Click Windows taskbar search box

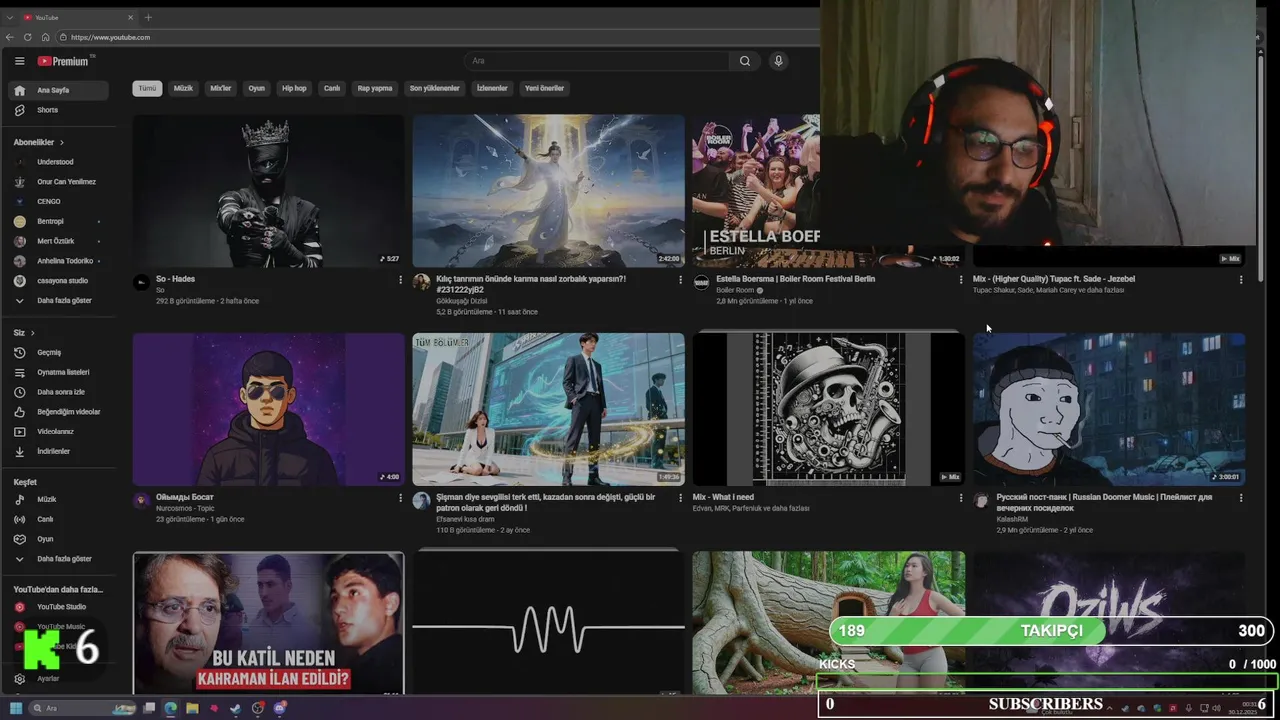(83, 708)
